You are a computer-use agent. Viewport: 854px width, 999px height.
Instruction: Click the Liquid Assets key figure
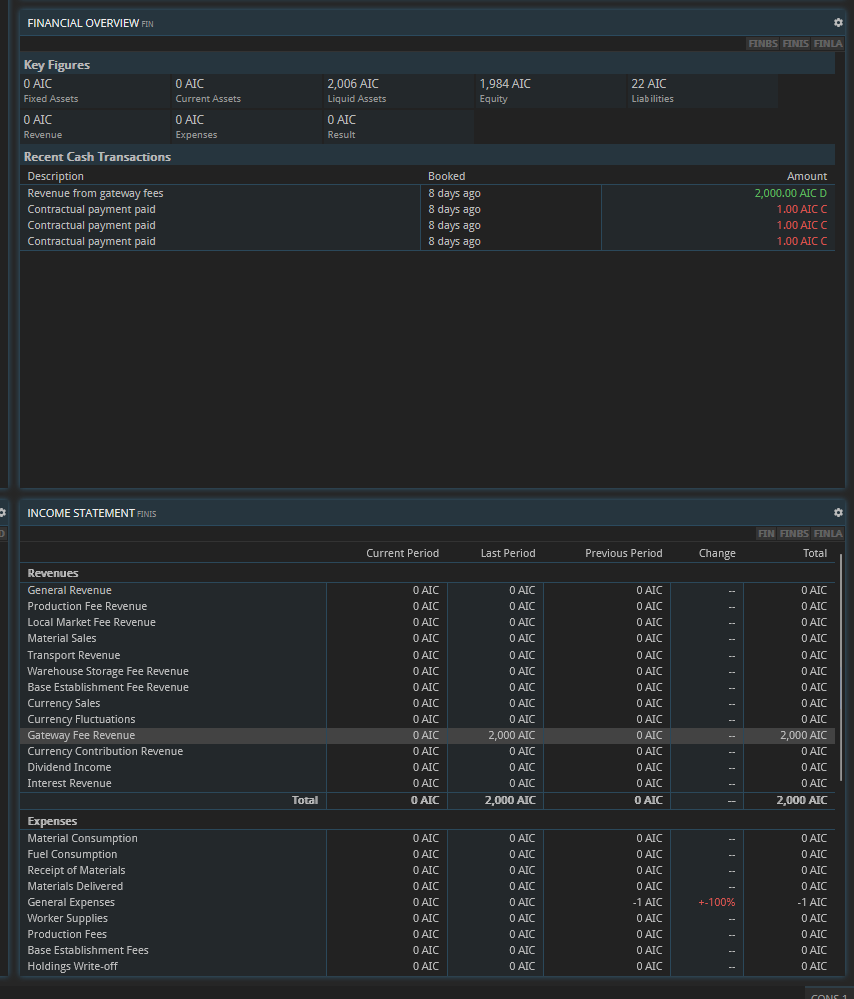[356, 90]
